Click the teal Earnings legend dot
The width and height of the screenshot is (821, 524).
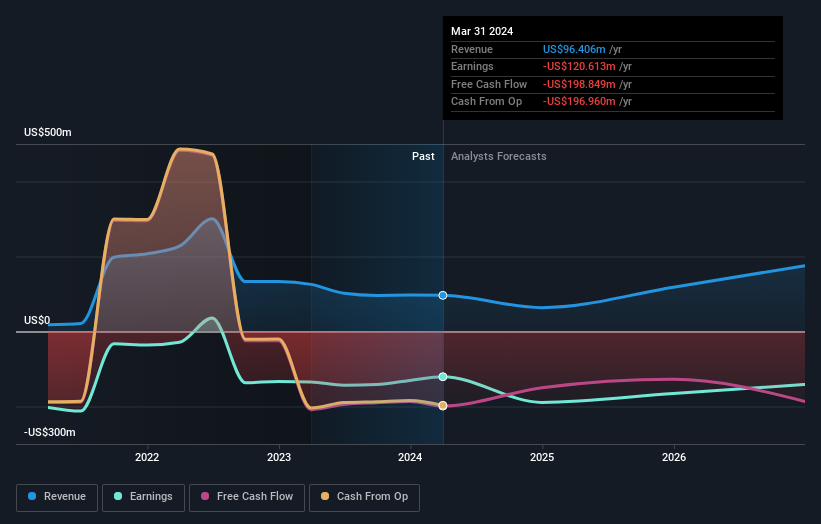point(118,496)
